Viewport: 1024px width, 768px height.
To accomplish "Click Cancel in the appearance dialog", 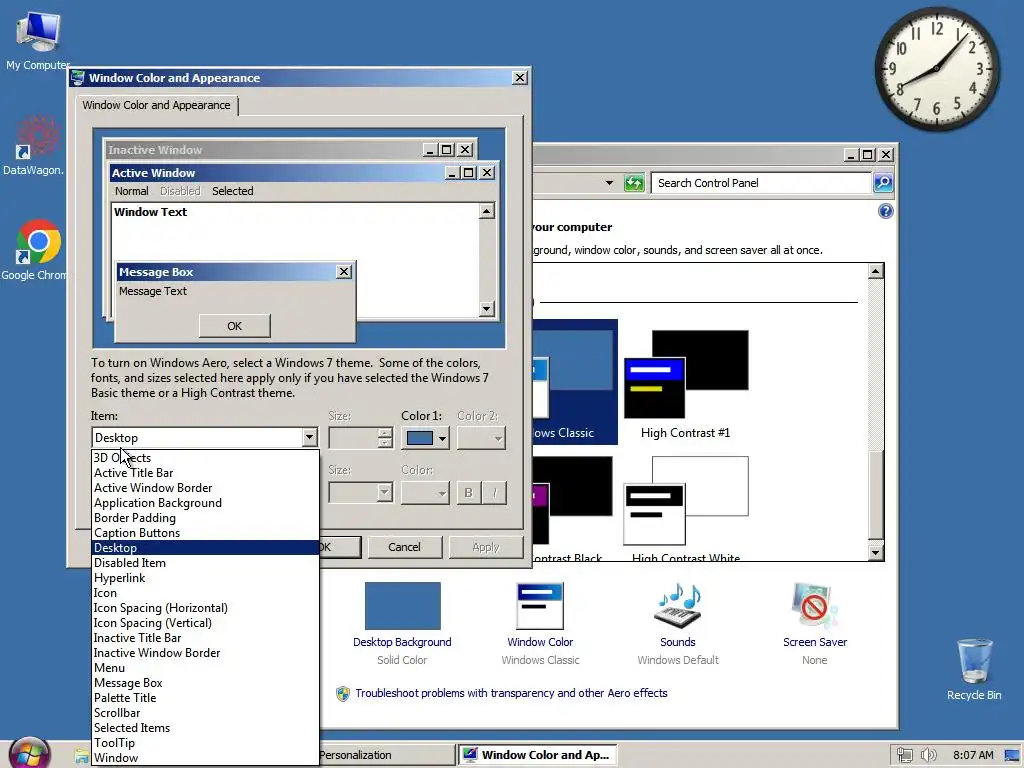I will 404,547.
